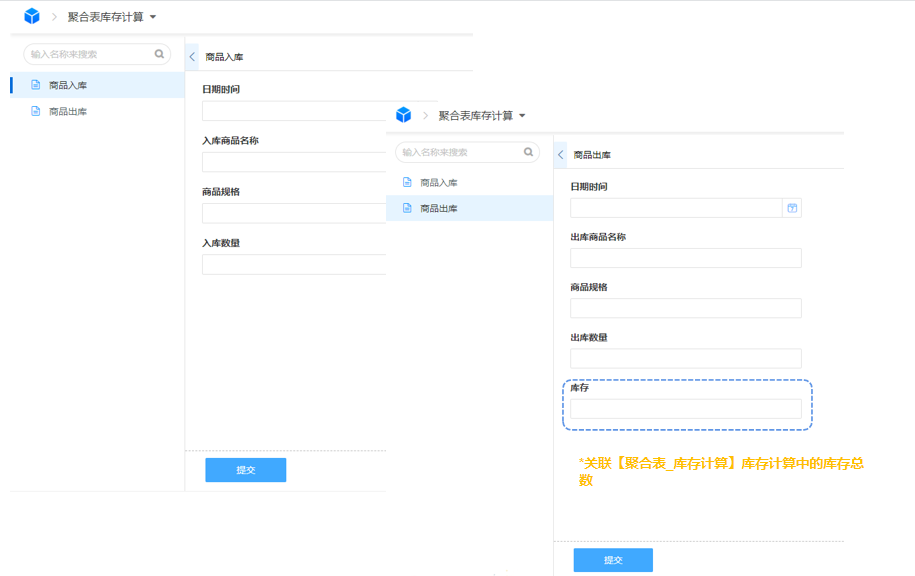Click the cube logo beside the 商品入库 form breadcrumb

coord(32,17)
